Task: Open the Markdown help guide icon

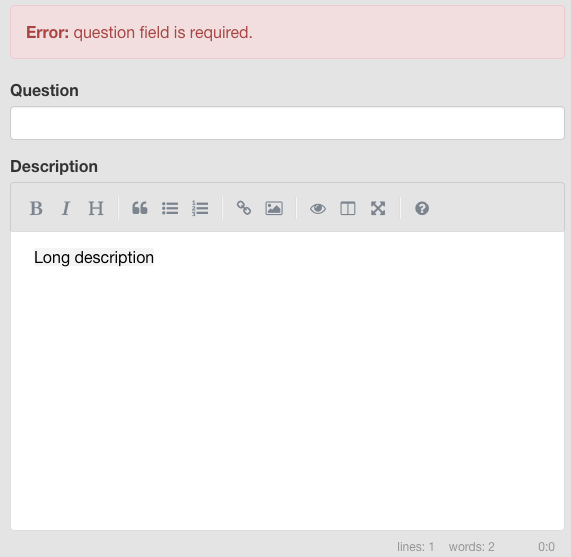Action: (422, 209)
